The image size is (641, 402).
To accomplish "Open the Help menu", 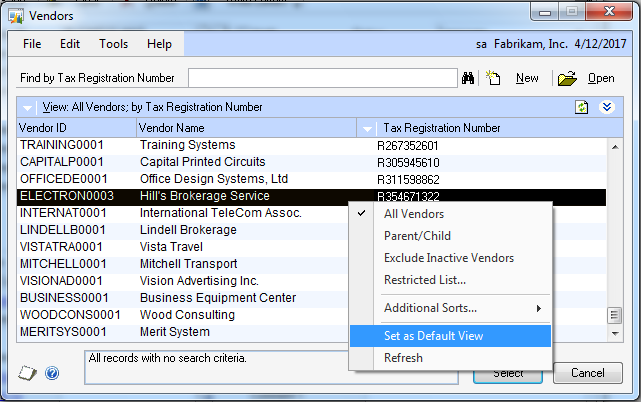I will tap(159, 44).
